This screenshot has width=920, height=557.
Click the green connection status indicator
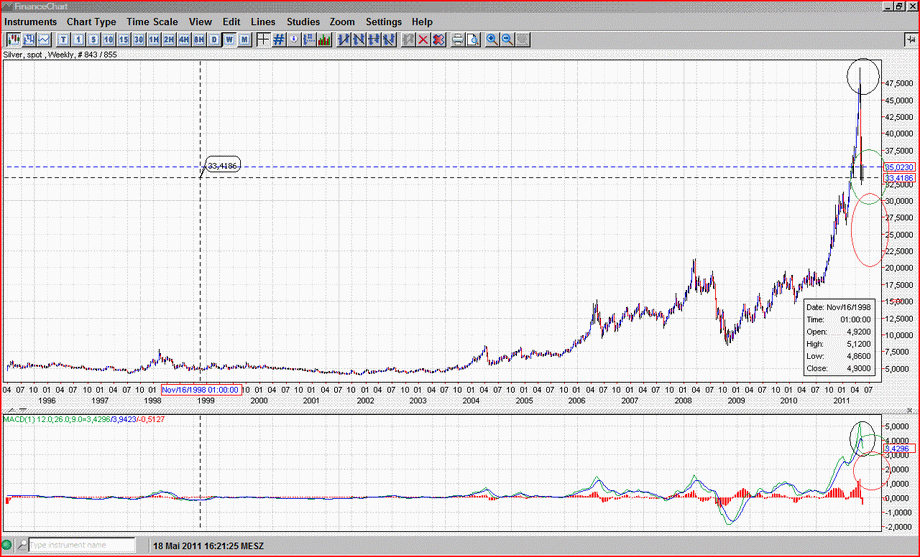point(7,545)
